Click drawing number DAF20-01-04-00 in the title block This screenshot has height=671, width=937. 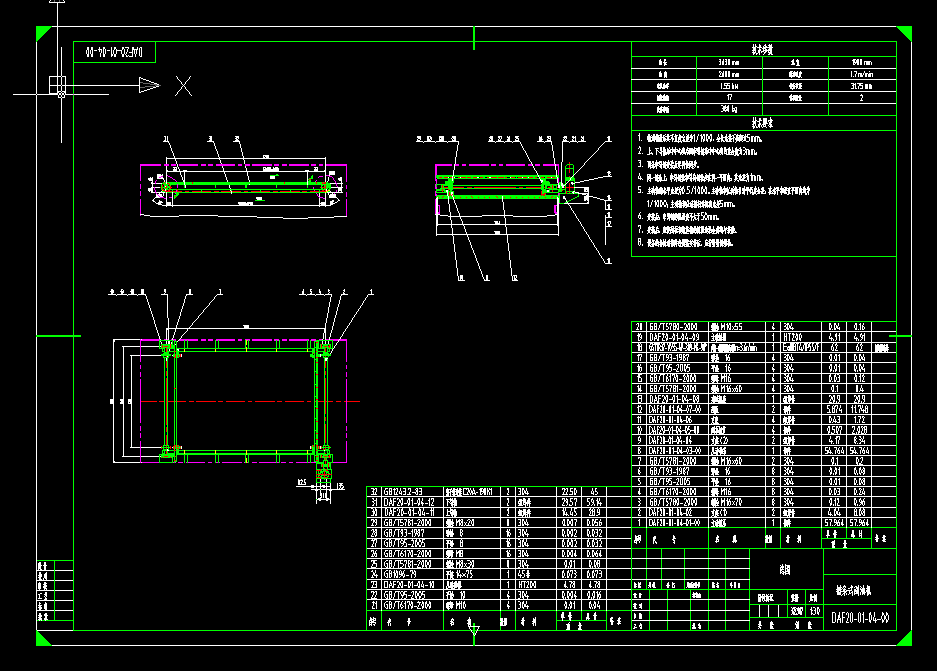[x=859, y=618]
